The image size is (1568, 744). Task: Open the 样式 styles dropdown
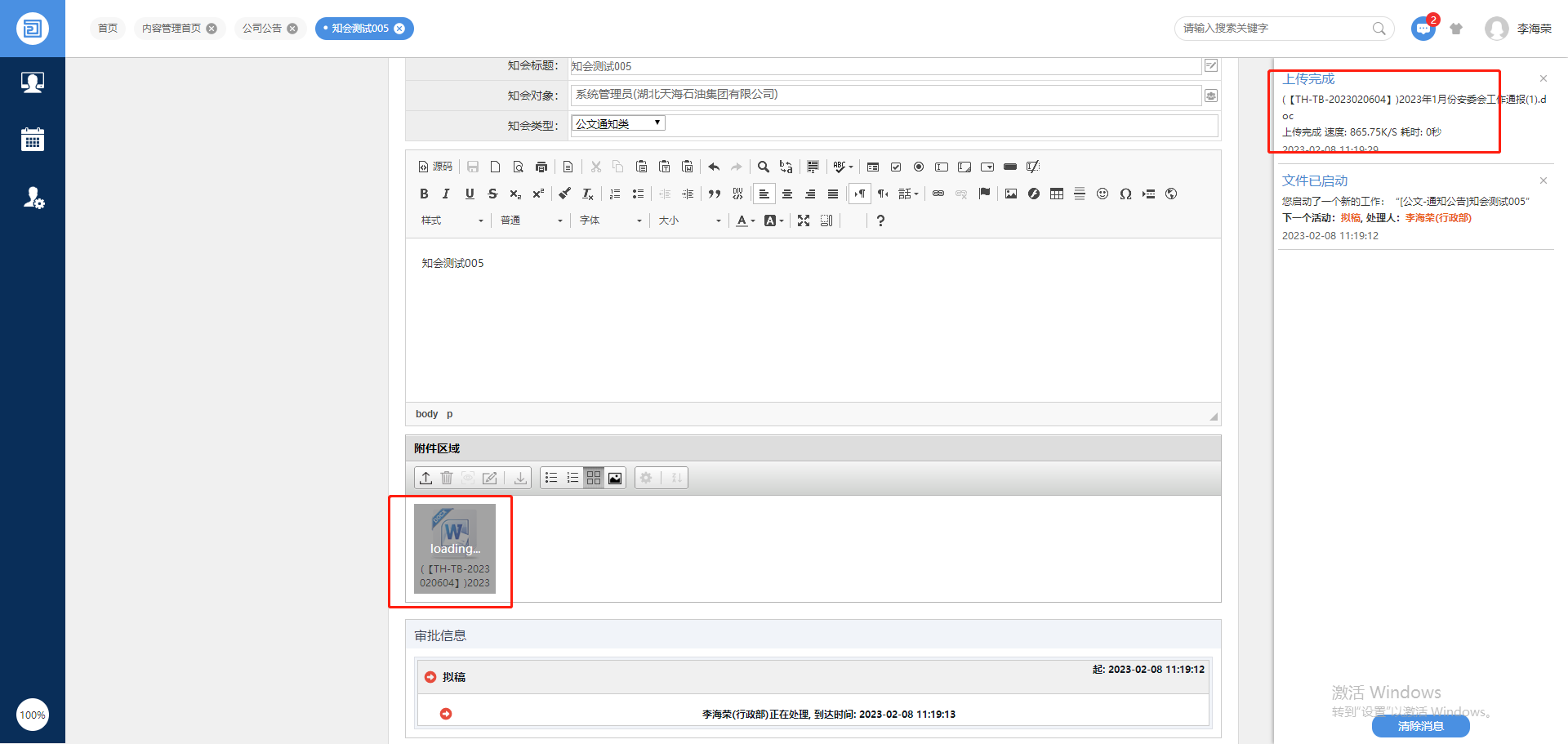(x=452, y=221)
